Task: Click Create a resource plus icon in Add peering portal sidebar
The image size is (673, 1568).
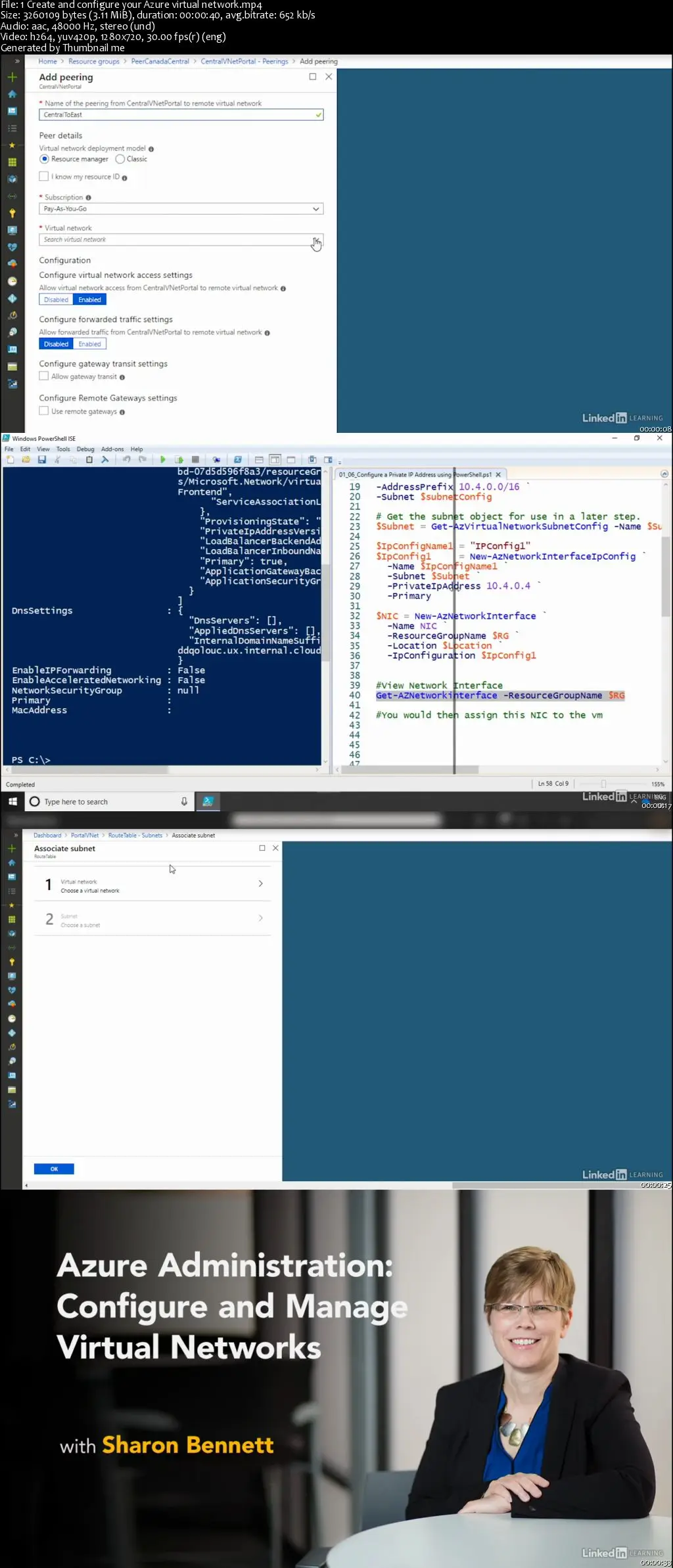Action: click(x=12, y=77)
